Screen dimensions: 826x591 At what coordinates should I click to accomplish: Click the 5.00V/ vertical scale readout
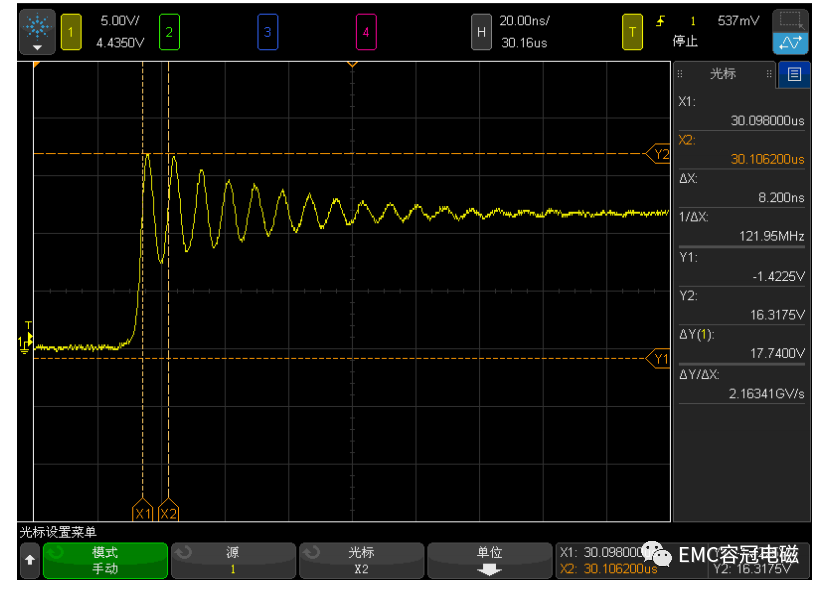coord(120,21)
